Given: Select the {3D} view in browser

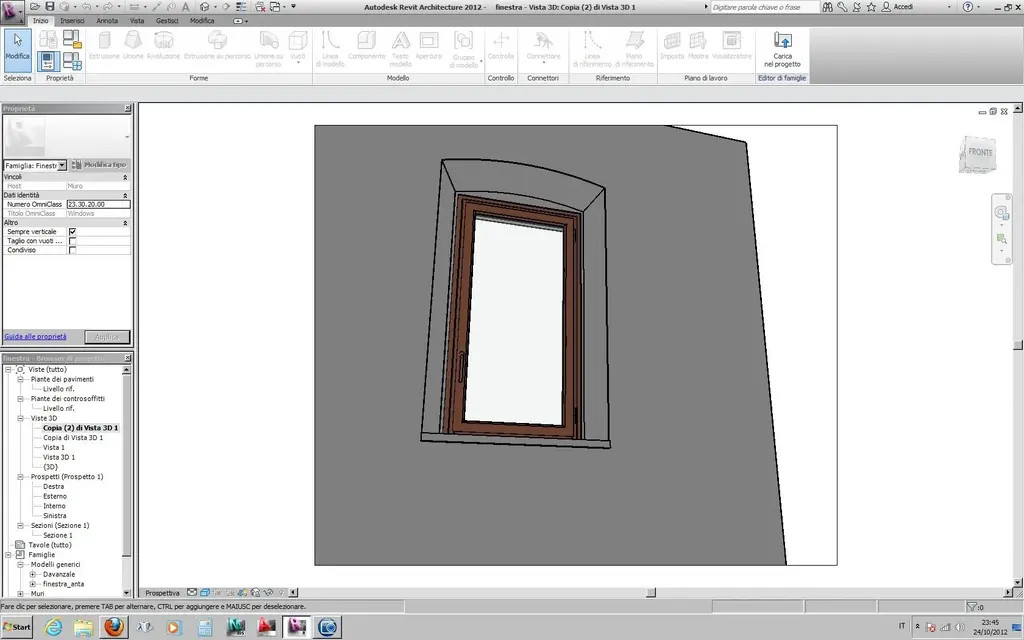Looking at the screenshot, I should pos(50,467).
